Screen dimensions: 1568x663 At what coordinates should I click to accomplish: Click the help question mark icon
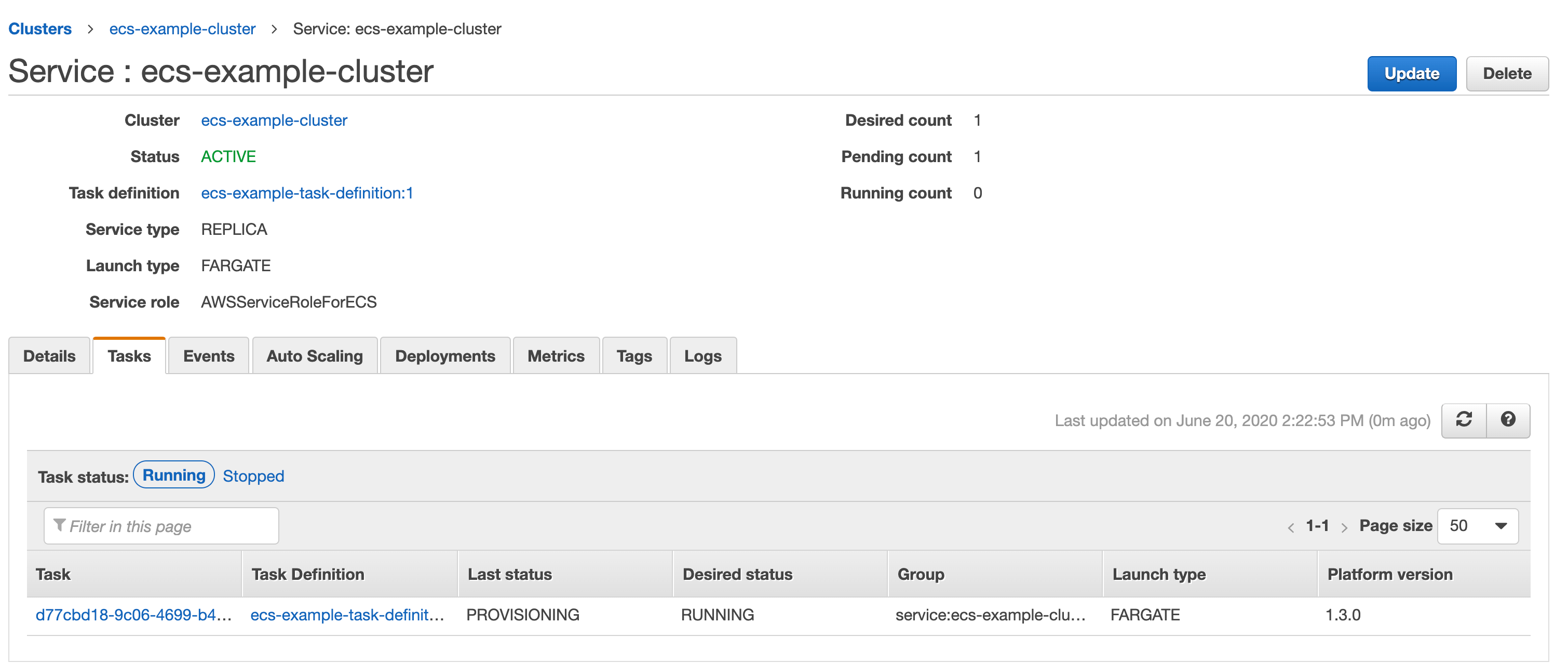[1508, 420]
